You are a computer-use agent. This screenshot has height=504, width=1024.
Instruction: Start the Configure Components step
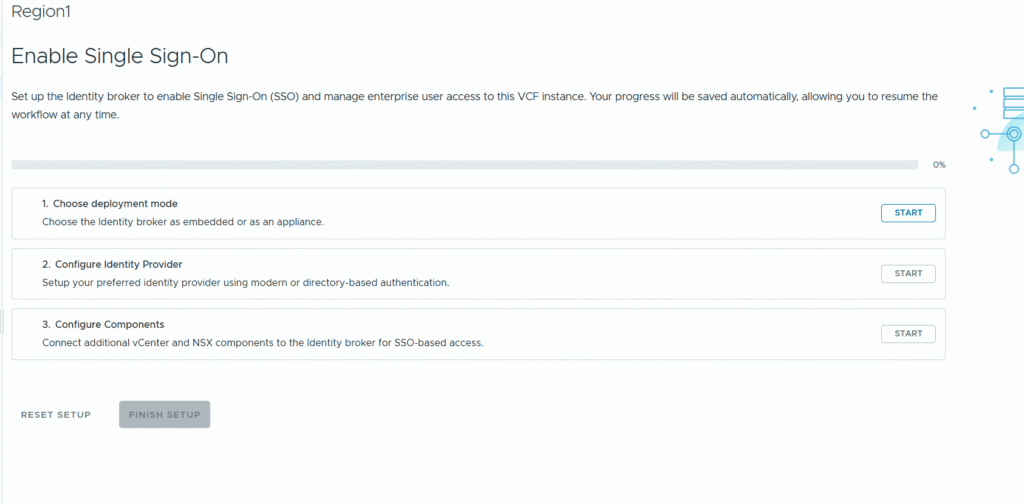click(908, 333)
